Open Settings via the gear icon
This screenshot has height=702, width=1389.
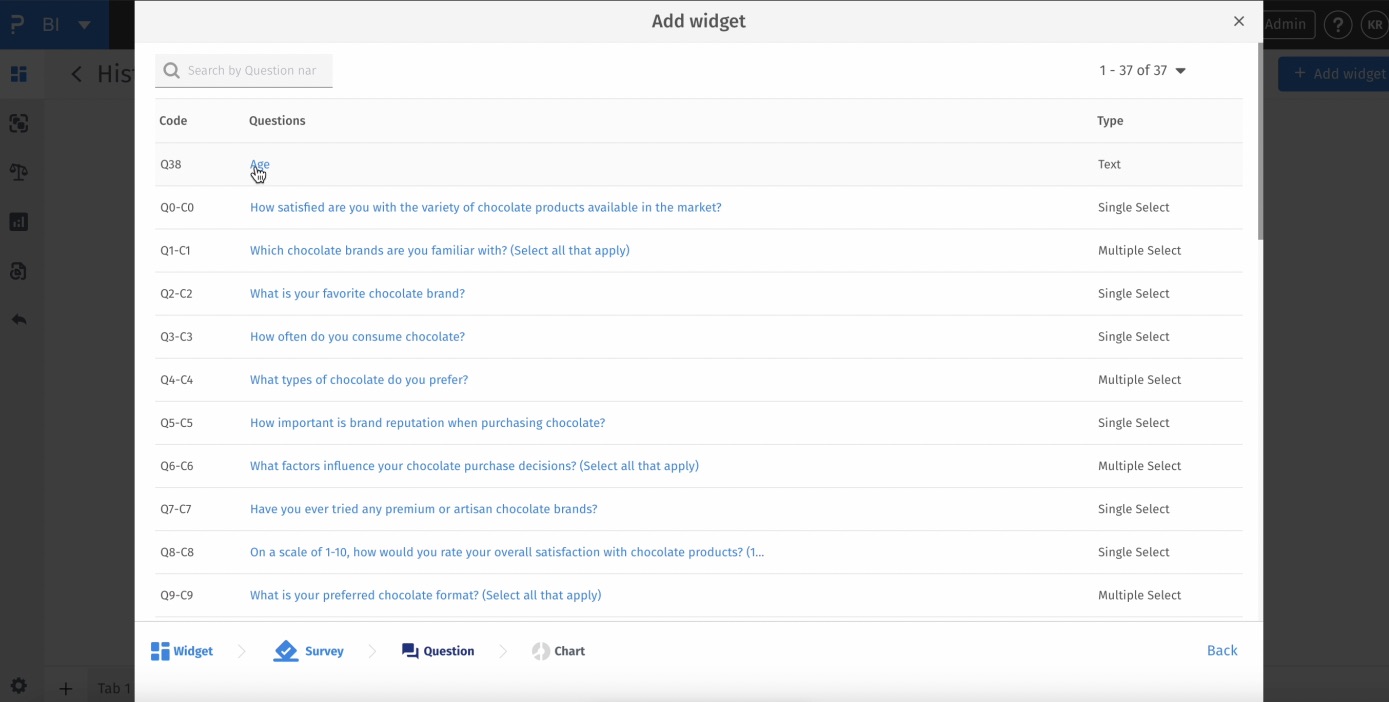18,686
